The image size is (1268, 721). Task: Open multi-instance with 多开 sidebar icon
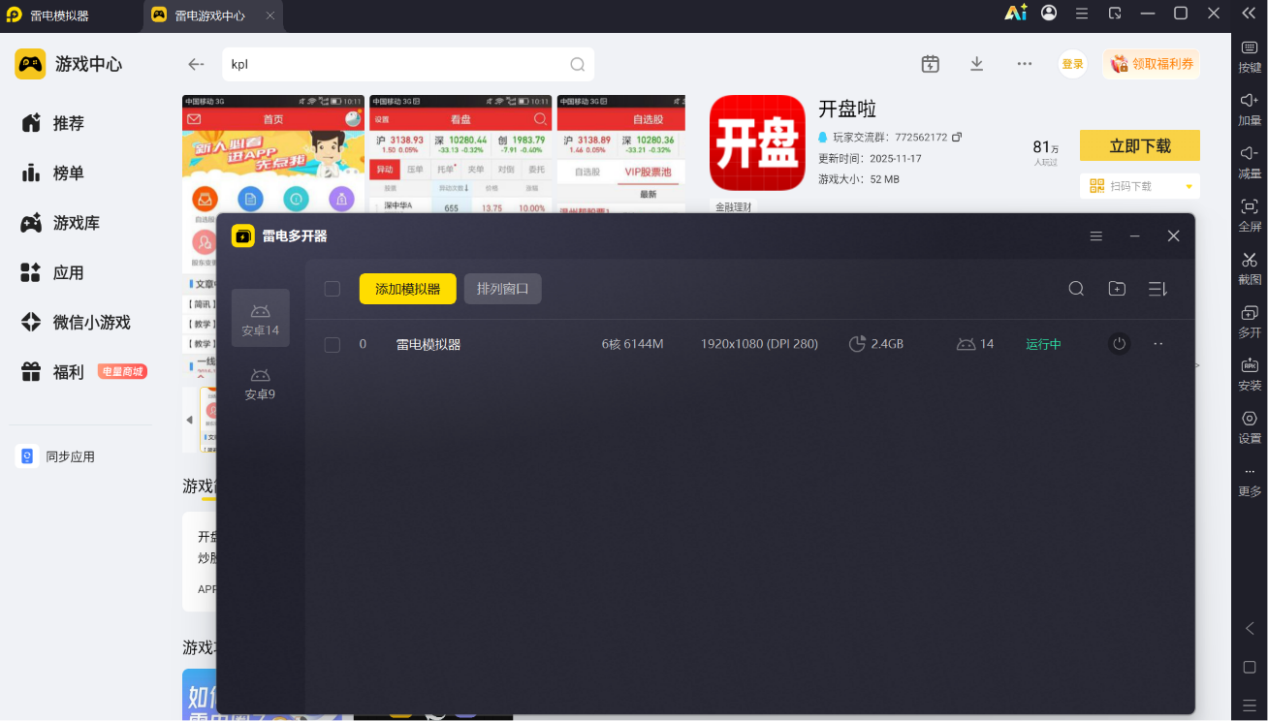point(1250,321)
